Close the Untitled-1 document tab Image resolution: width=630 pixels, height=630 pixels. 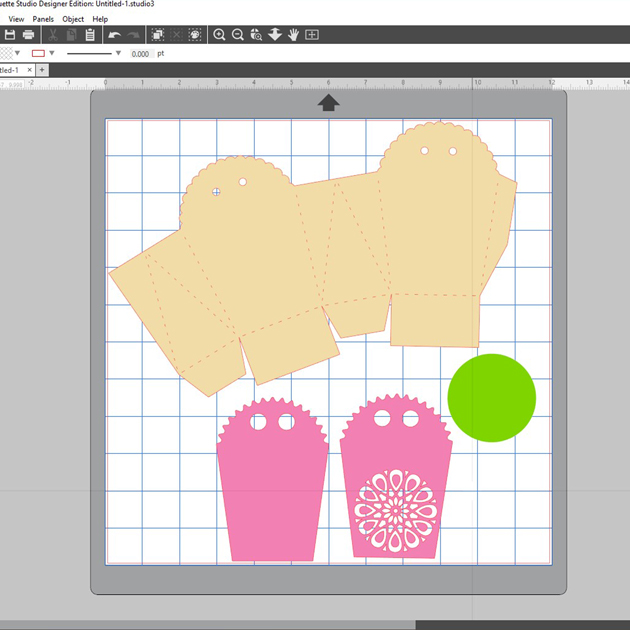click(x=28, y=70)
